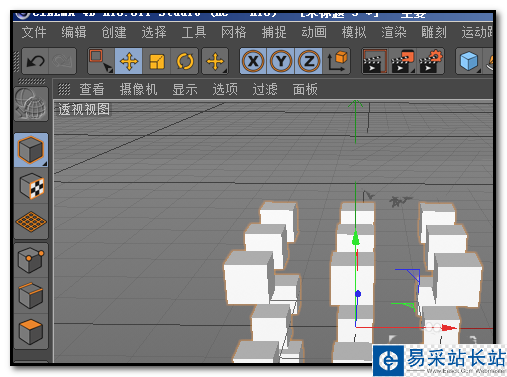The image size is (507, 377).
Task: Open the 编辑 menu
Action: coord(74,33)
